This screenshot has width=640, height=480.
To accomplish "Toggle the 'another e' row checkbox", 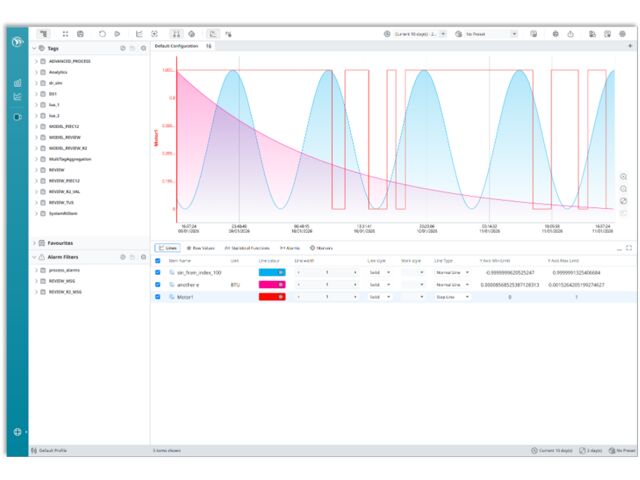I will (158, 285).
